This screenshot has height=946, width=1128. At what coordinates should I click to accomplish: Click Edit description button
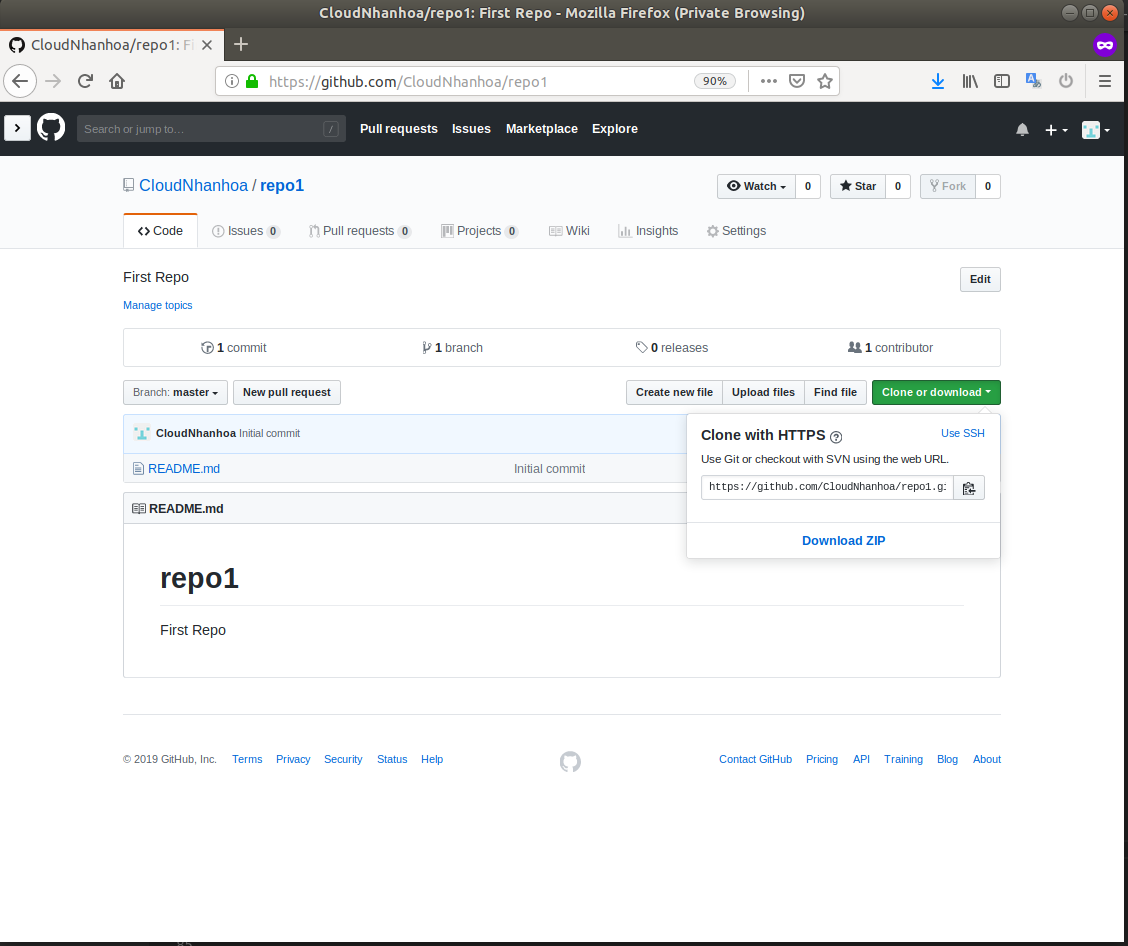click(x=980, y=279)
